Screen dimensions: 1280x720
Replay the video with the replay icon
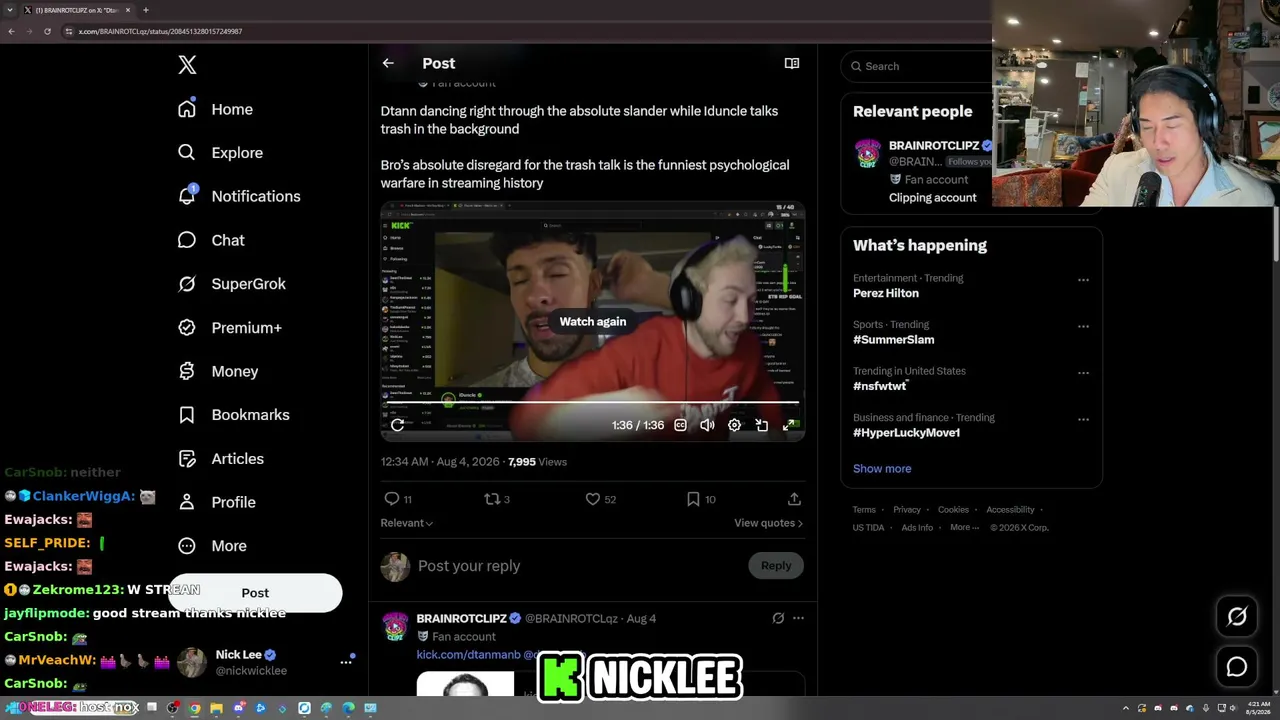[x=397, y=425]
